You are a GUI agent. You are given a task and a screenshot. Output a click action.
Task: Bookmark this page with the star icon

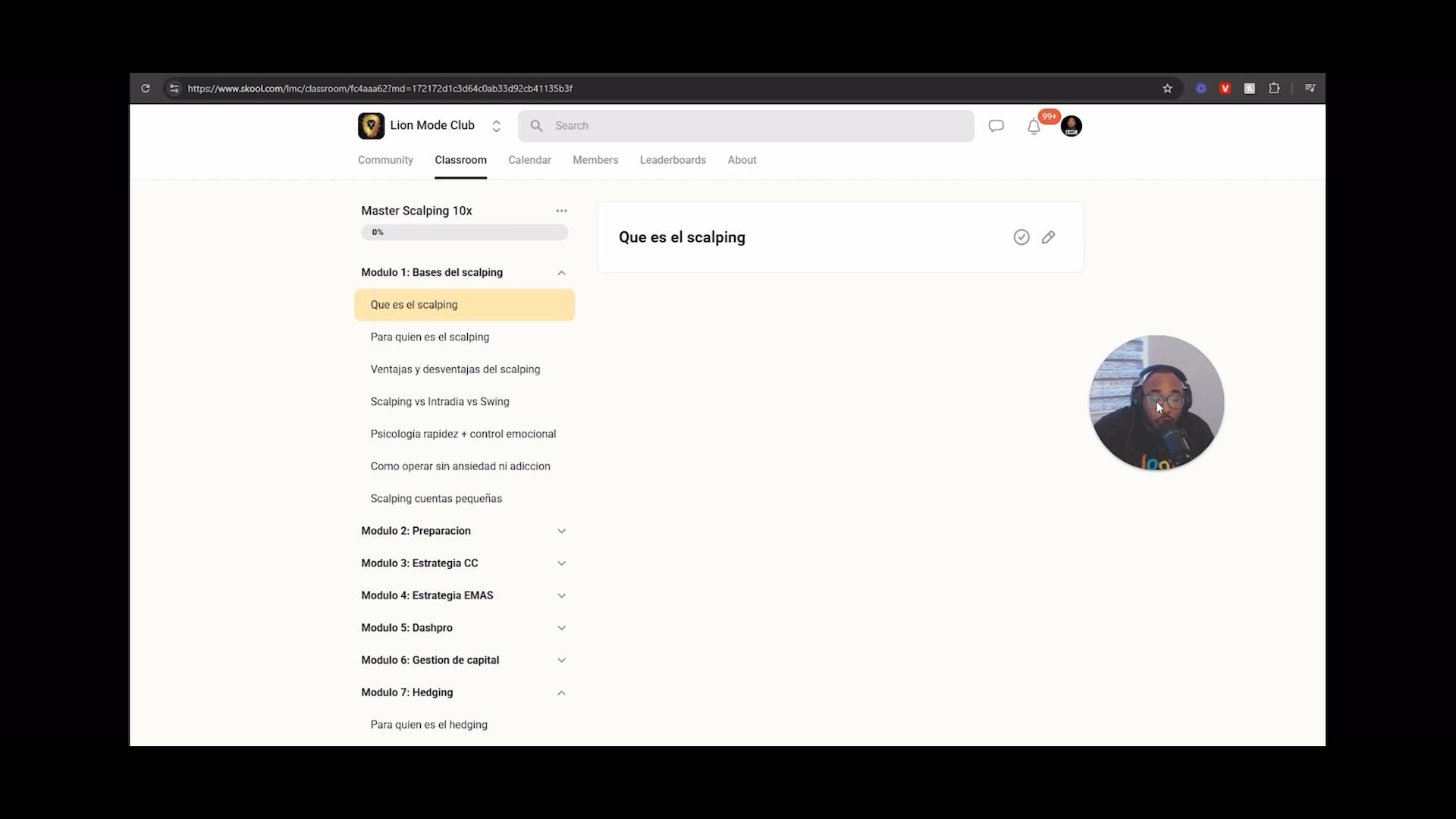point(1167,89)
